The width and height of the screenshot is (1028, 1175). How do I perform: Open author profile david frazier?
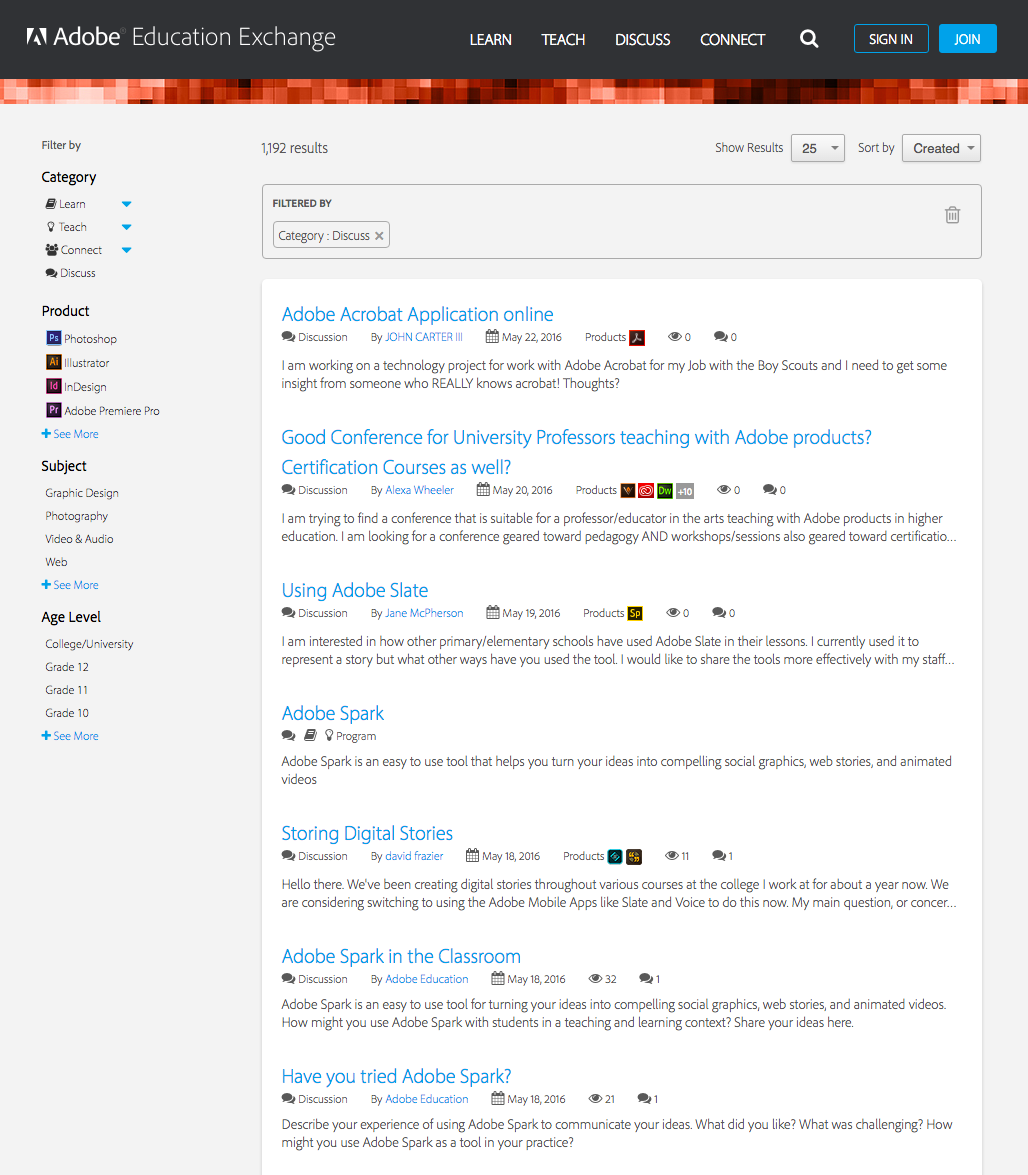coord(414,856)
